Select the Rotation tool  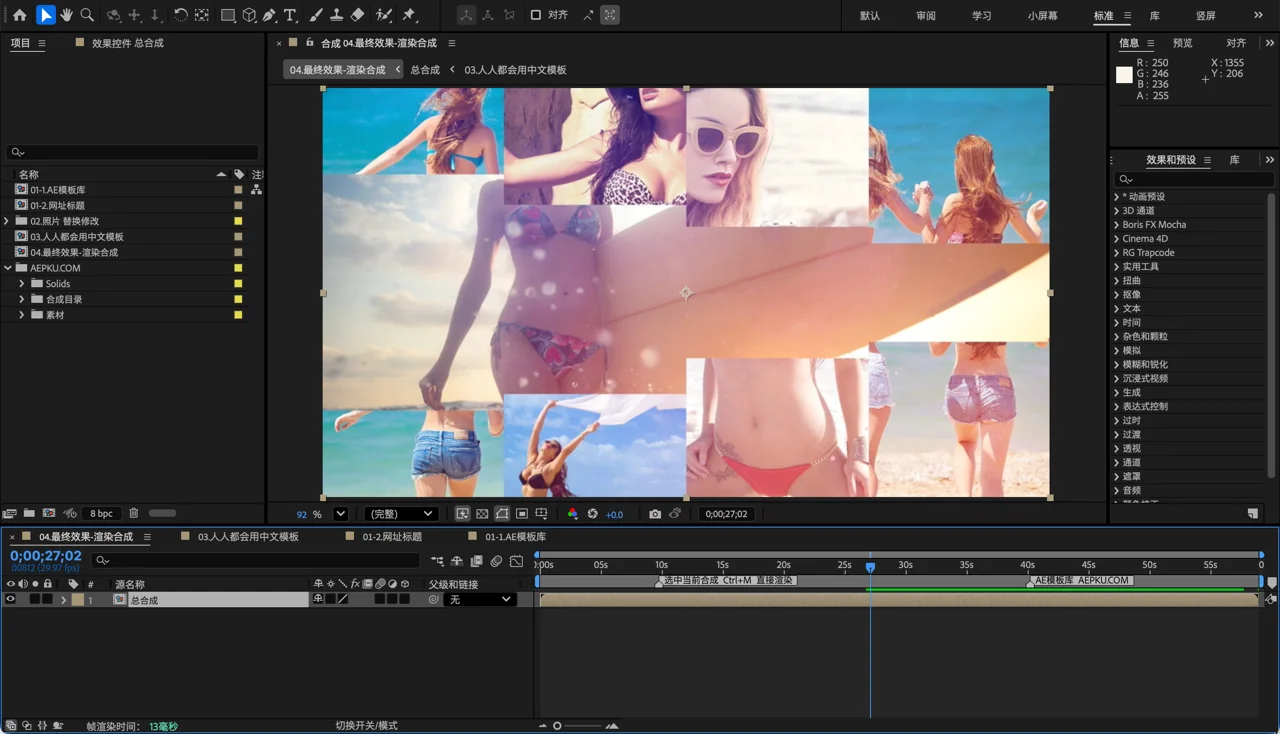point(180,15)
